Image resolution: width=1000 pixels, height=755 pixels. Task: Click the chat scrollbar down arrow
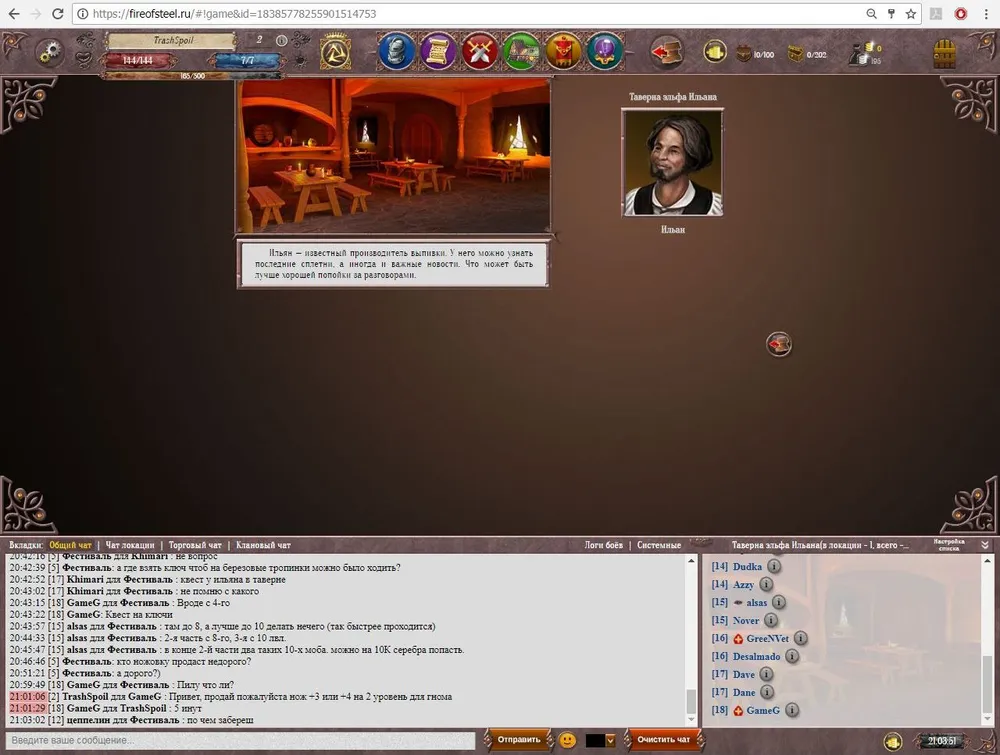click(691, 720)
